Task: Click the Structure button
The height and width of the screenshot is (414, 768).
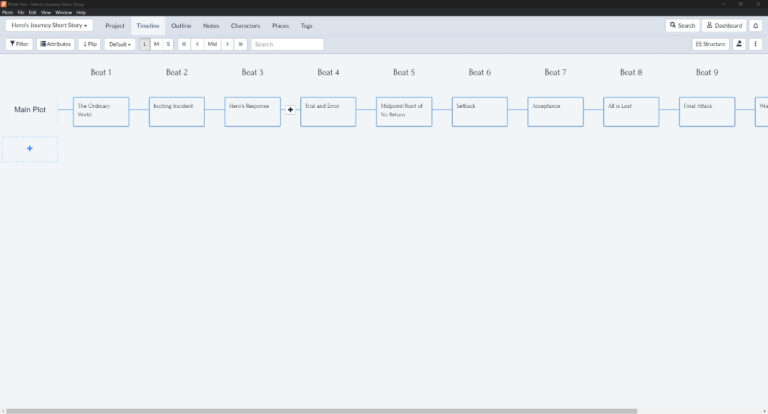Action: 711,44
